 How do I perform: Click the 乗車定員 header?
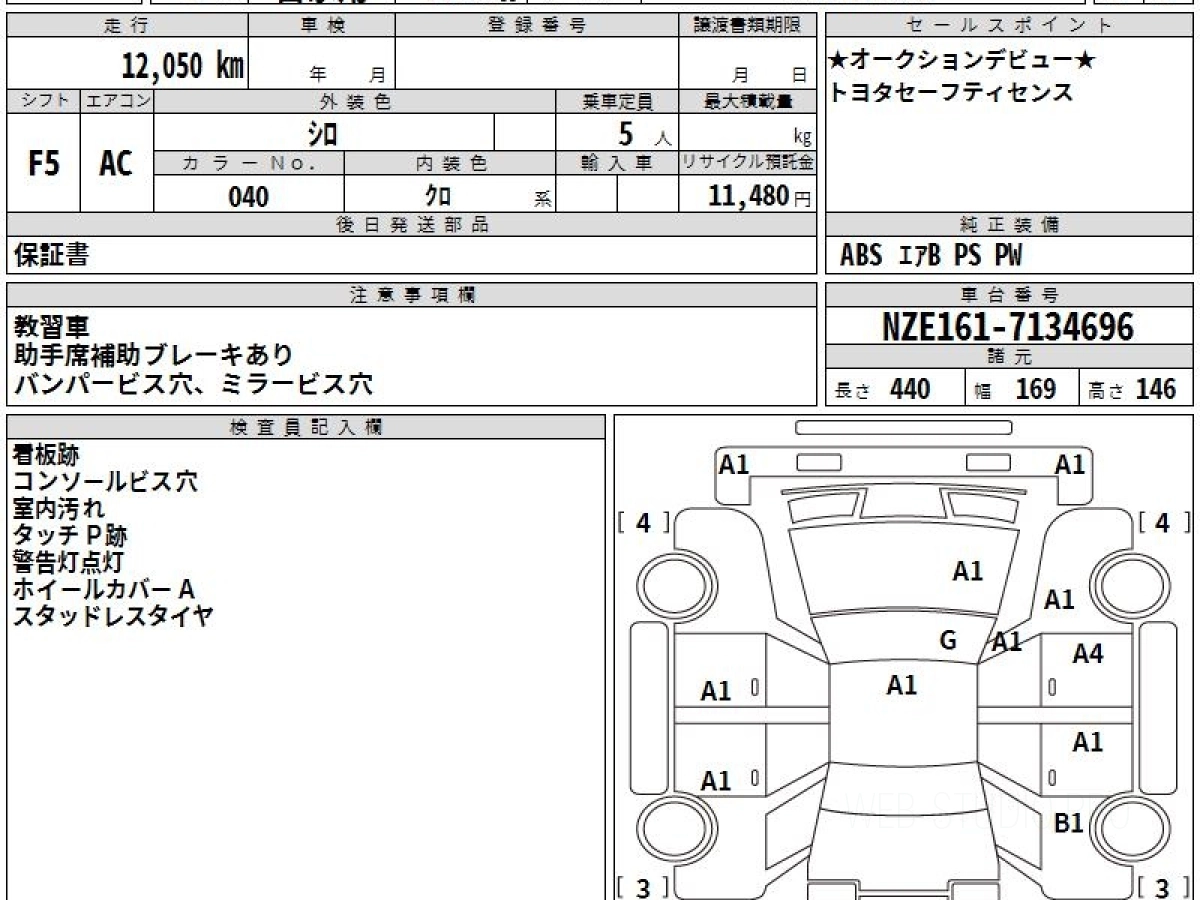[617, 101]
